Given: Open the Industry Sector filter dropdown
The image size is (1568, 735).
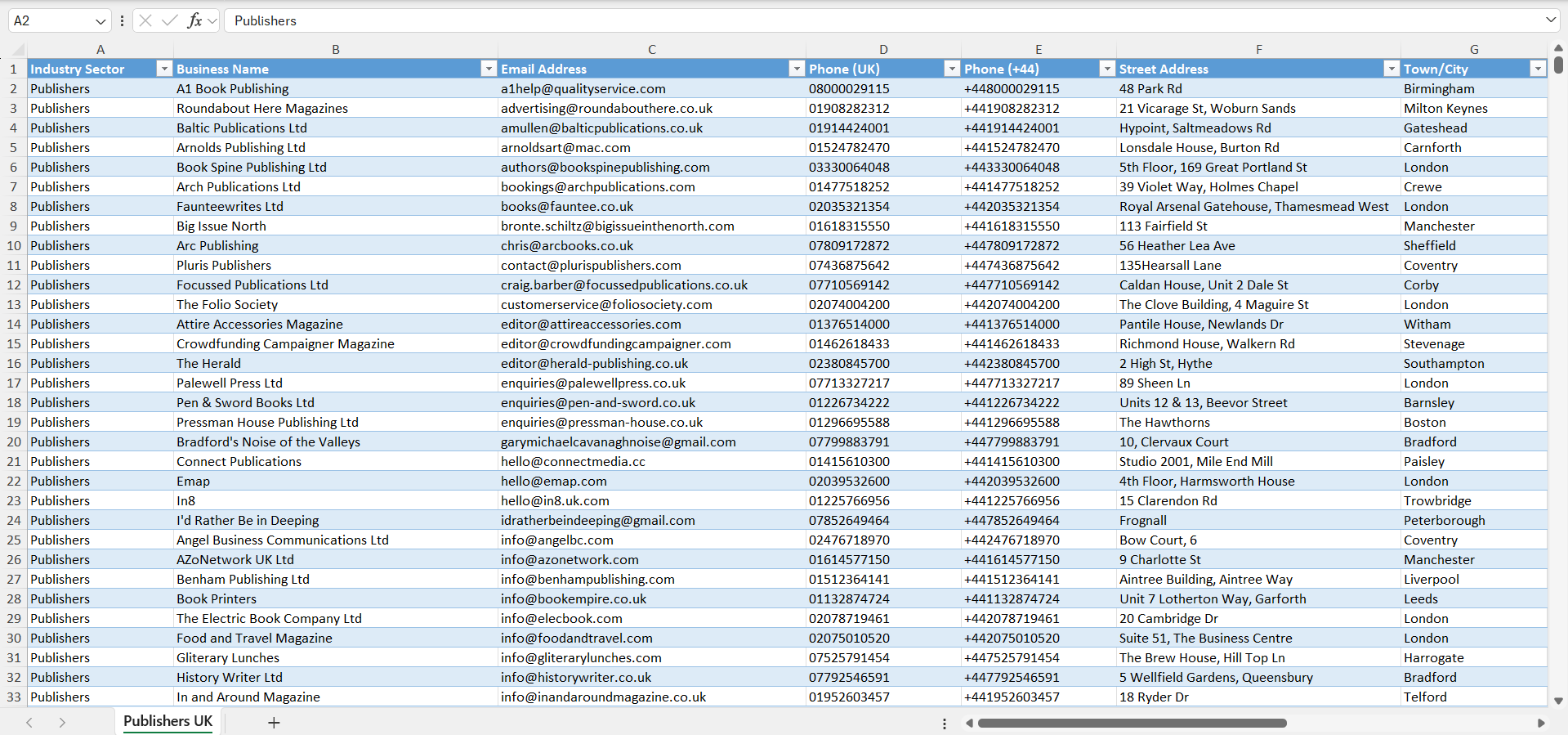Looking at the screenshot, I should tap(164, 69).
